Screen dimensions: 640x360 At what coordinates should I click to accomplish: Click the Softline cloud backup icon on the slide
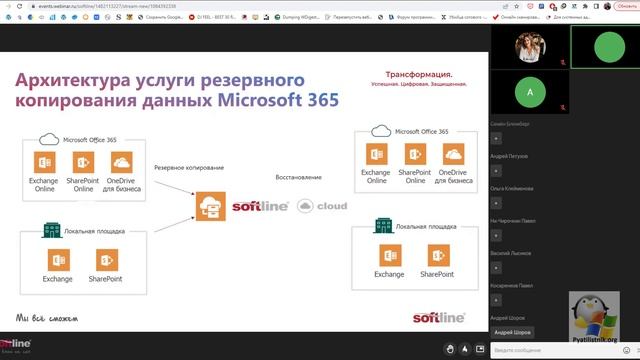(x=211, y=206)
